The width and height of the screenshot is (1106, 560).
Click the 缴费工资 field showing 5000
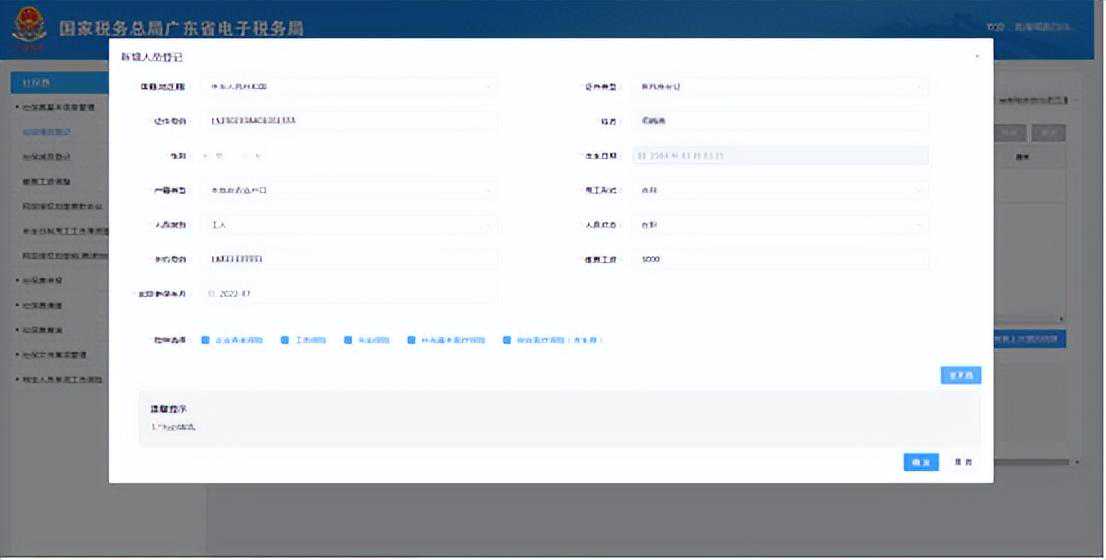[x=780, y=260]
